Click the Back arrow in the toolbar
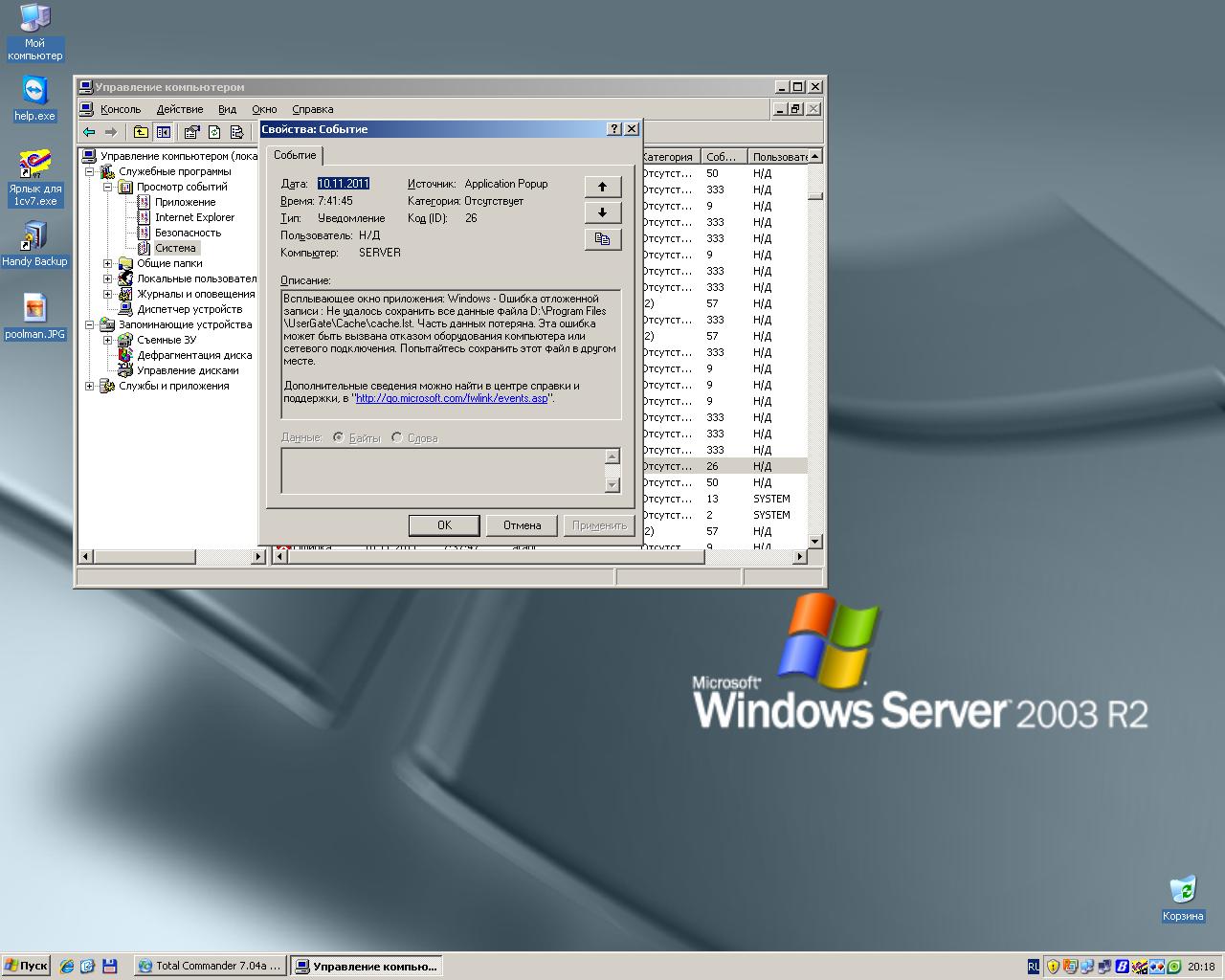 89,132
